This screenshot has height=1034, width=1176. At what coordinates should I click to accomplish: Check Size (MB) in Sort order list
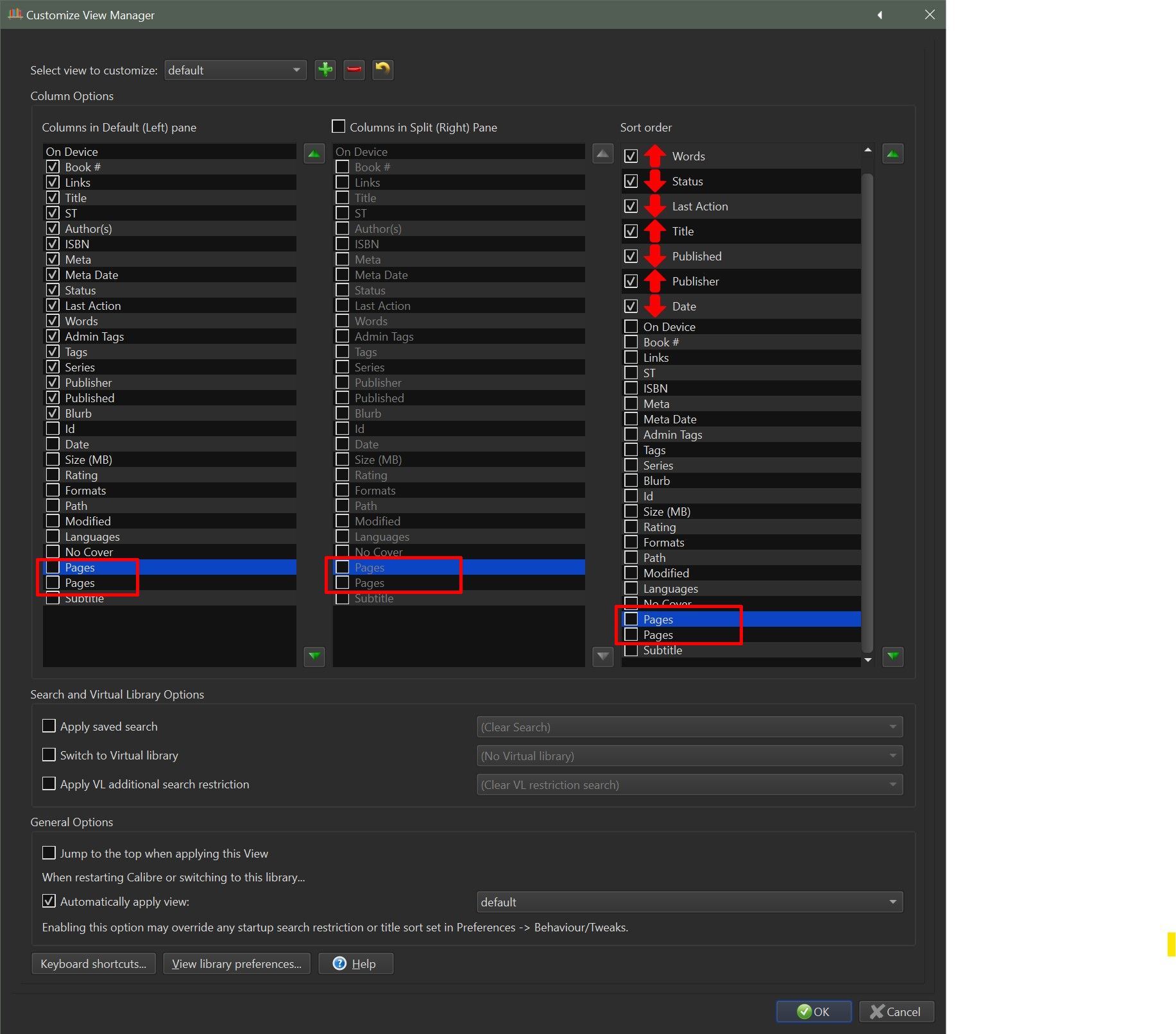(631, 511)
